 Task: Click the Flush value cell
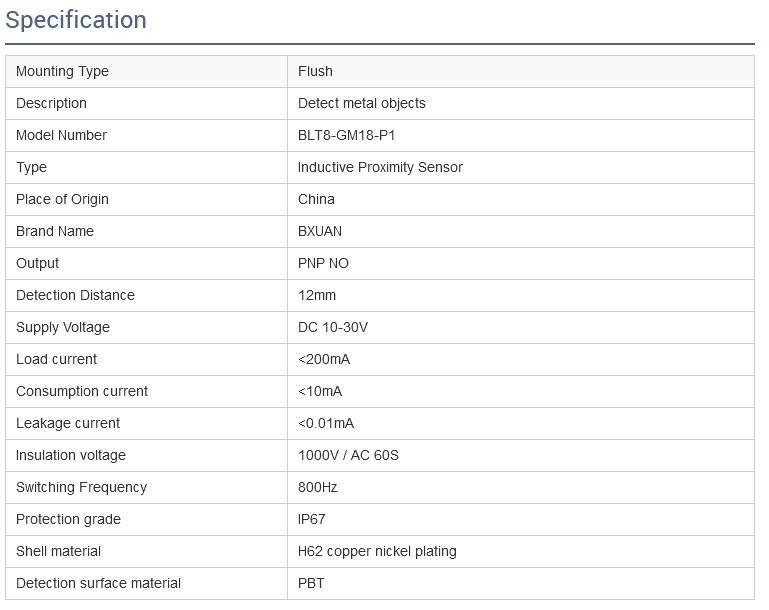click(521, 72)
